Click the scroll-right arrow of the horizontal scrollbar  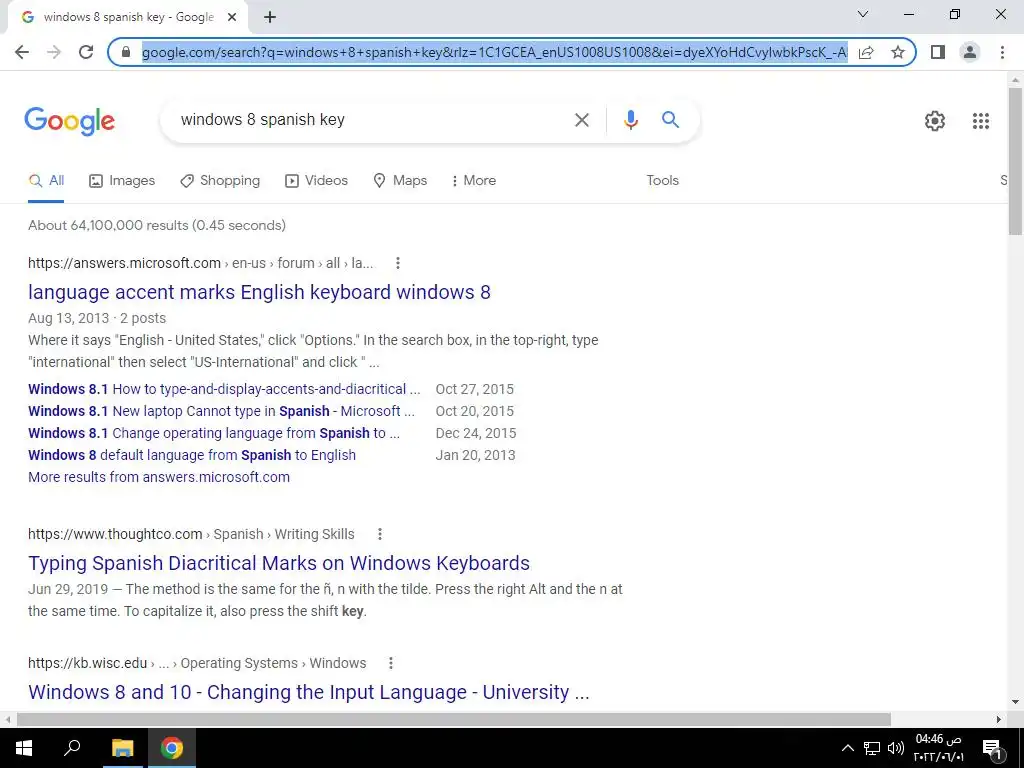tap(999, 719)
